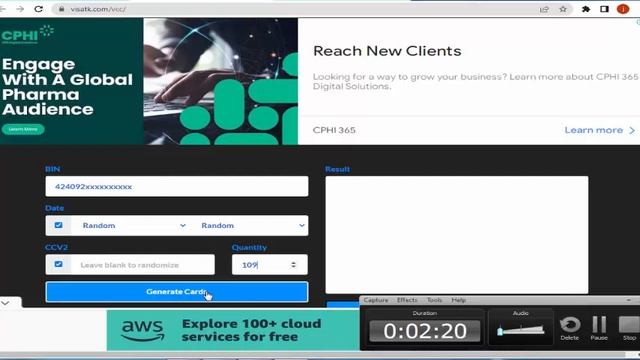Bookmark this page with the star icon

563,9
